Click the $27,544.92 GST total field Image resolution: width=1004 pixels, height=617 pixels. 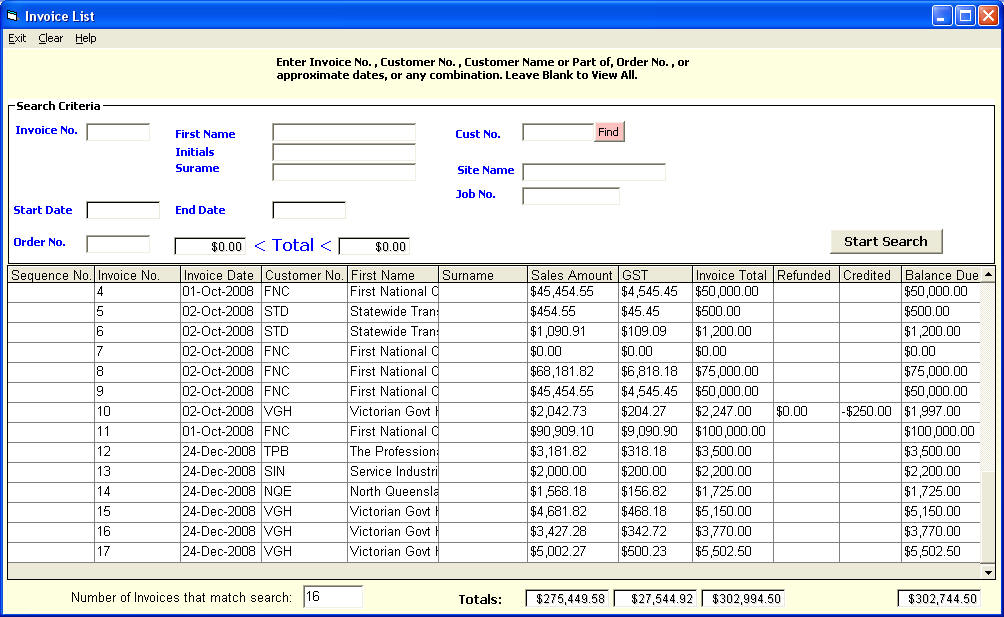click(x=656, y=598)
